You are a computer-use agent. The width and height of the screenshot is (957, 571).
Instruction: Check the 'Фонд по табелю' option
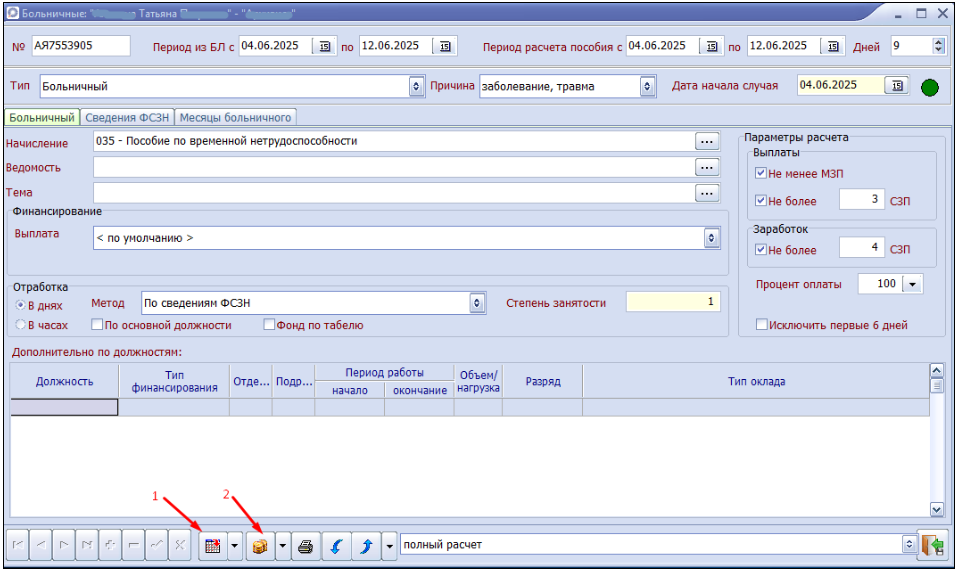pyautogui.click(x=269, y=325)
